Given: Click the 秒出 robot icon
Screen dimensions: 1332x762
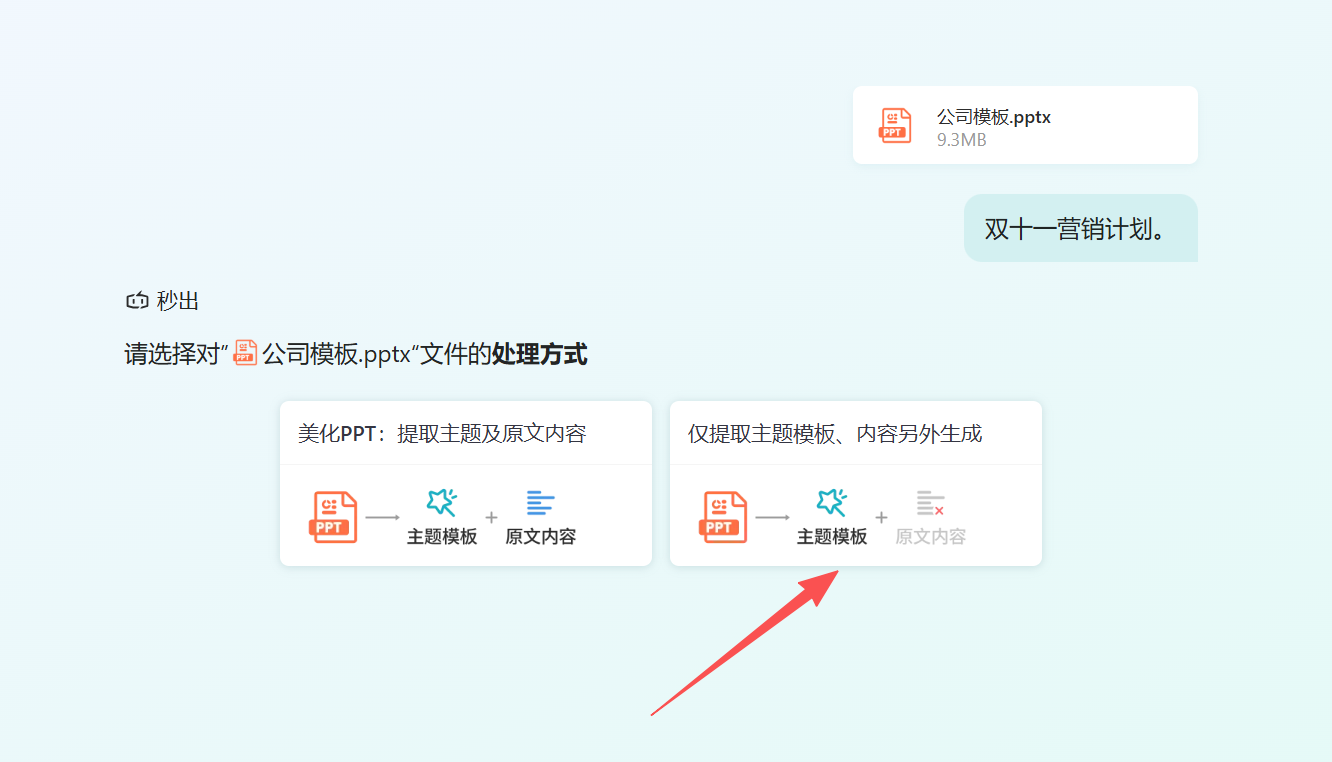Looking at the screenshot, I should pyautogui.click(x=137, y=300).
